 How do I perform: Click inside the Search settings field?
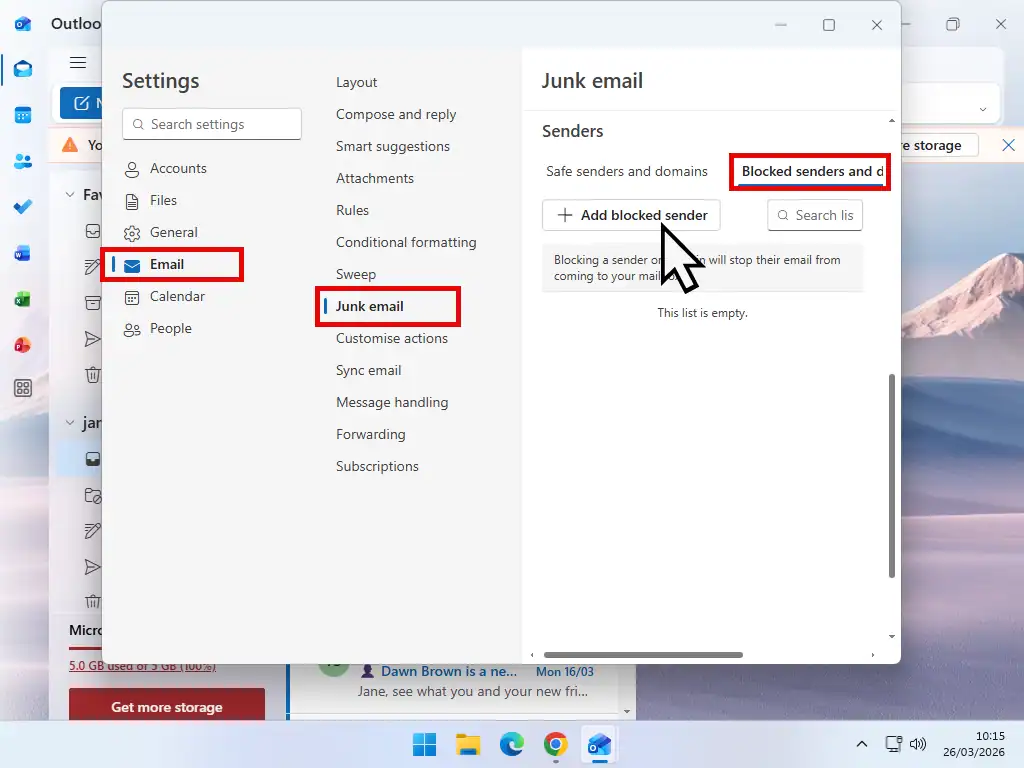[211, 123]
